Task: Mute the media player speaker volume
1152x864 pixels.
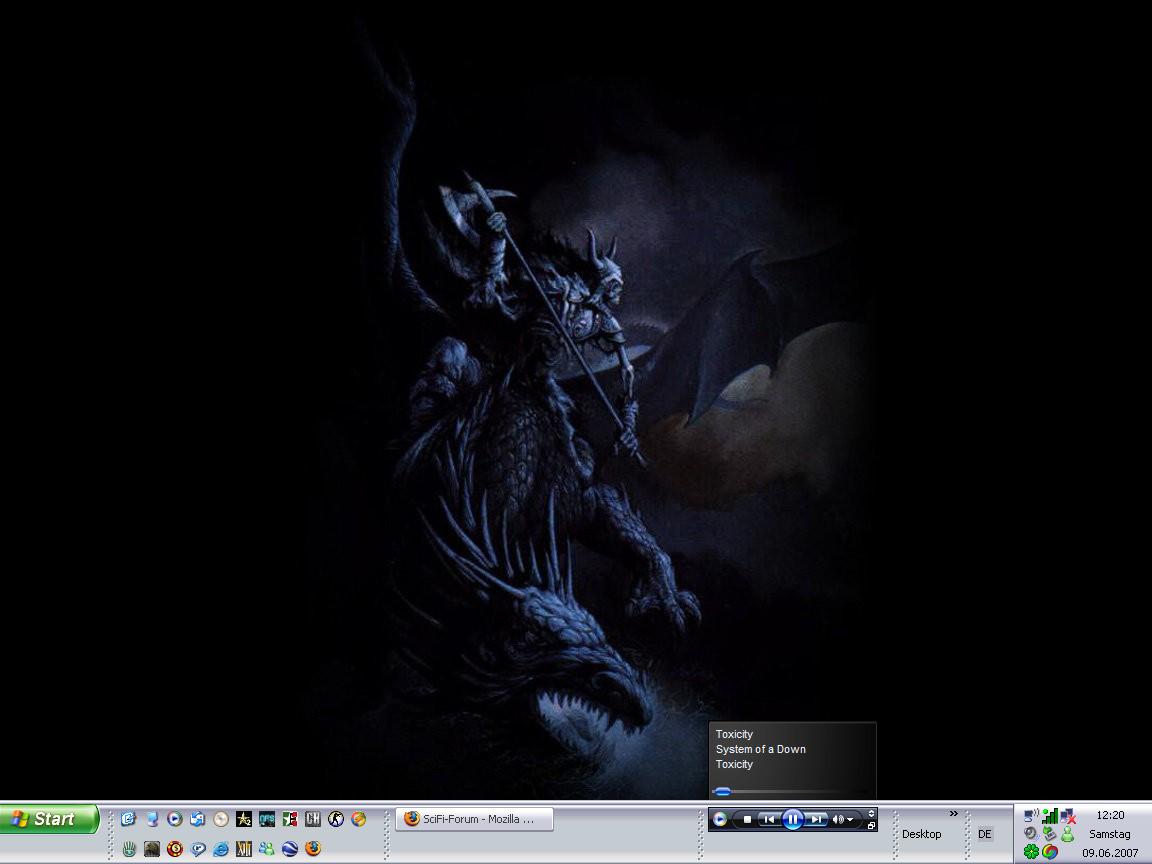Action: [x=837, y=819]
